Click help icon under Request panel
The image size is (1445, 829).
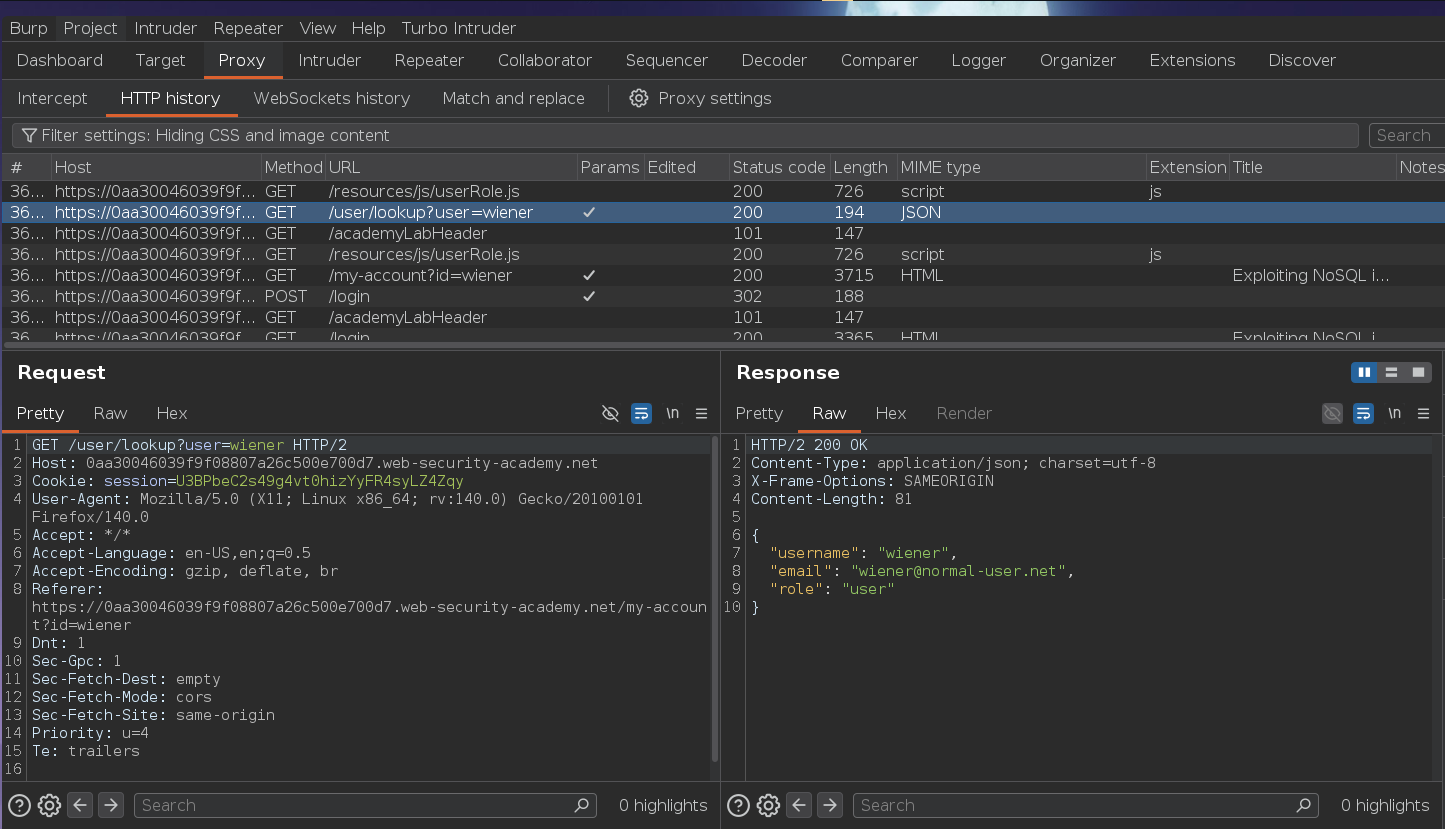coord(19,805)
